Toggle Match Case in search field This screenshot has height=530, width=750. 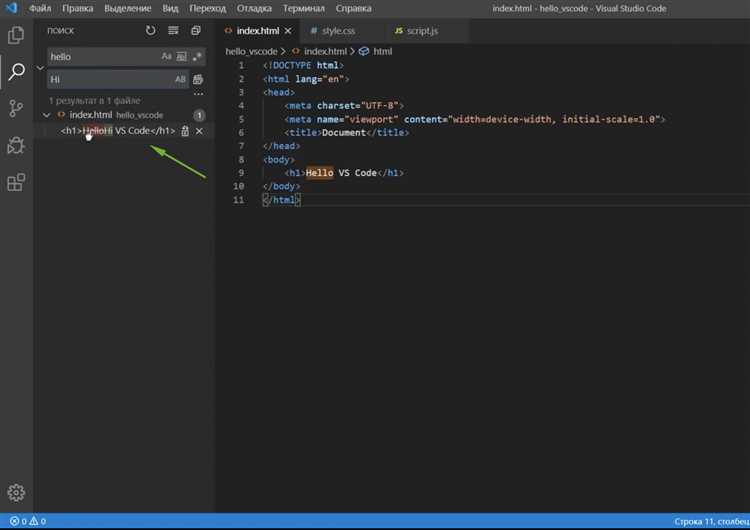click(x=167, y=57)
